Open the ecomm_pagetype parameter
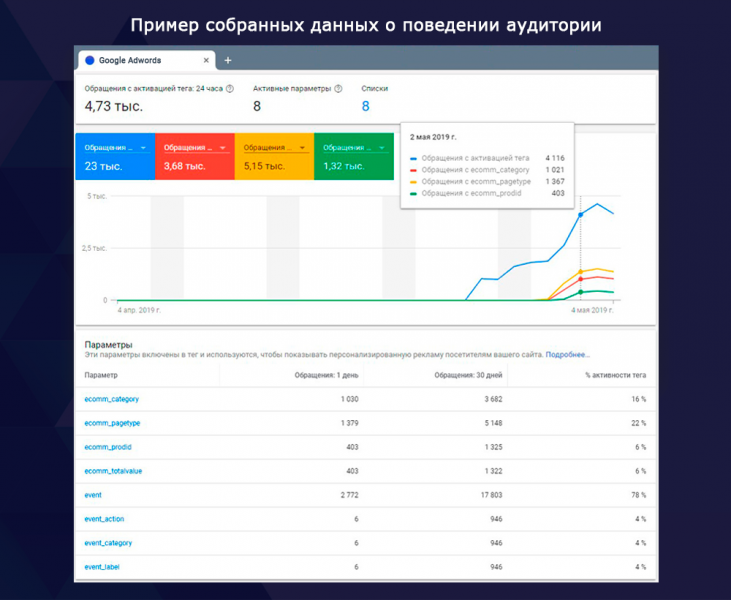731x600 pixels. tap(111, 423)
